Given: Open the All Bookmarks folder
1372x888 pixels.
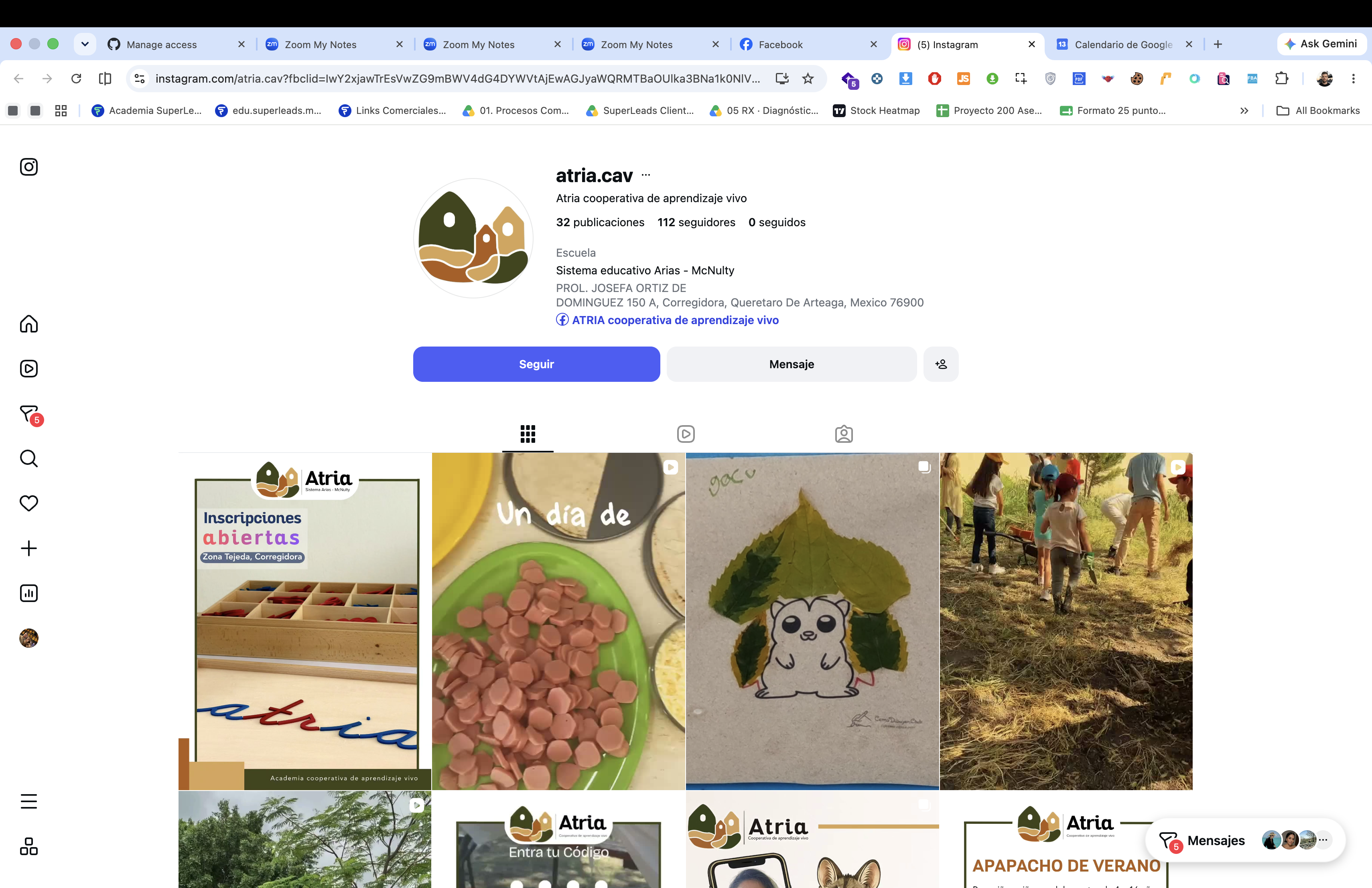Looking at the screenshot, I should (1318, 111).
